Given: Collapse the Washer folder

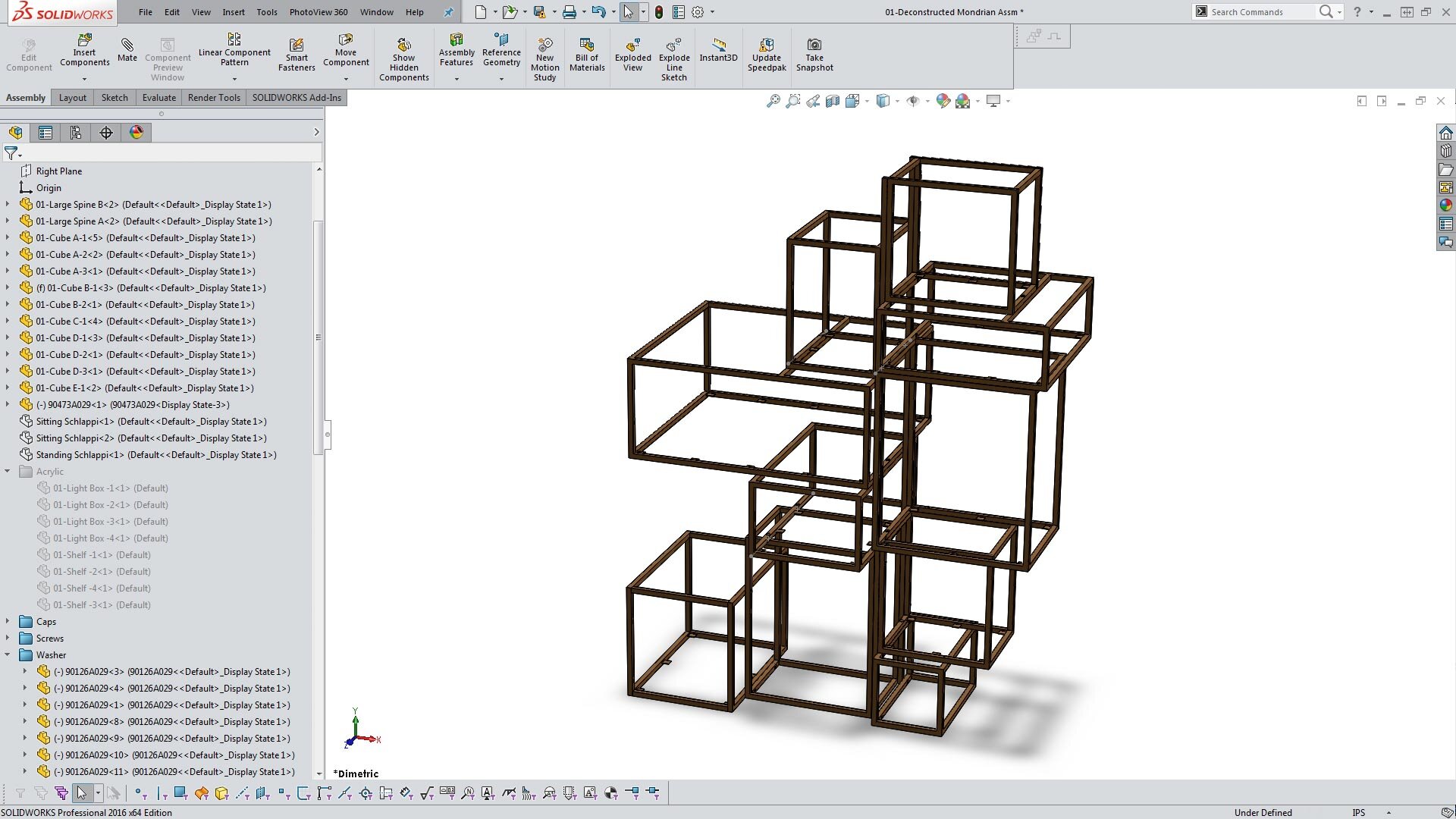Looking at the screenshot, I should [8, 654].
